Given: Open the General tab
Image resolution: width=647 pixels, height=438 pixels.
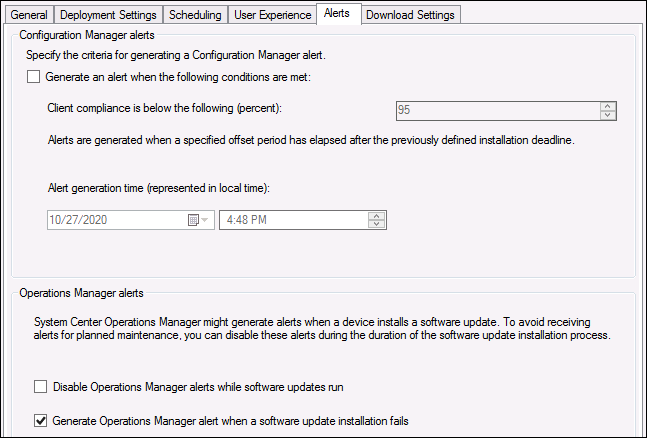Looking at the screenshot, I should coord(29,15).
